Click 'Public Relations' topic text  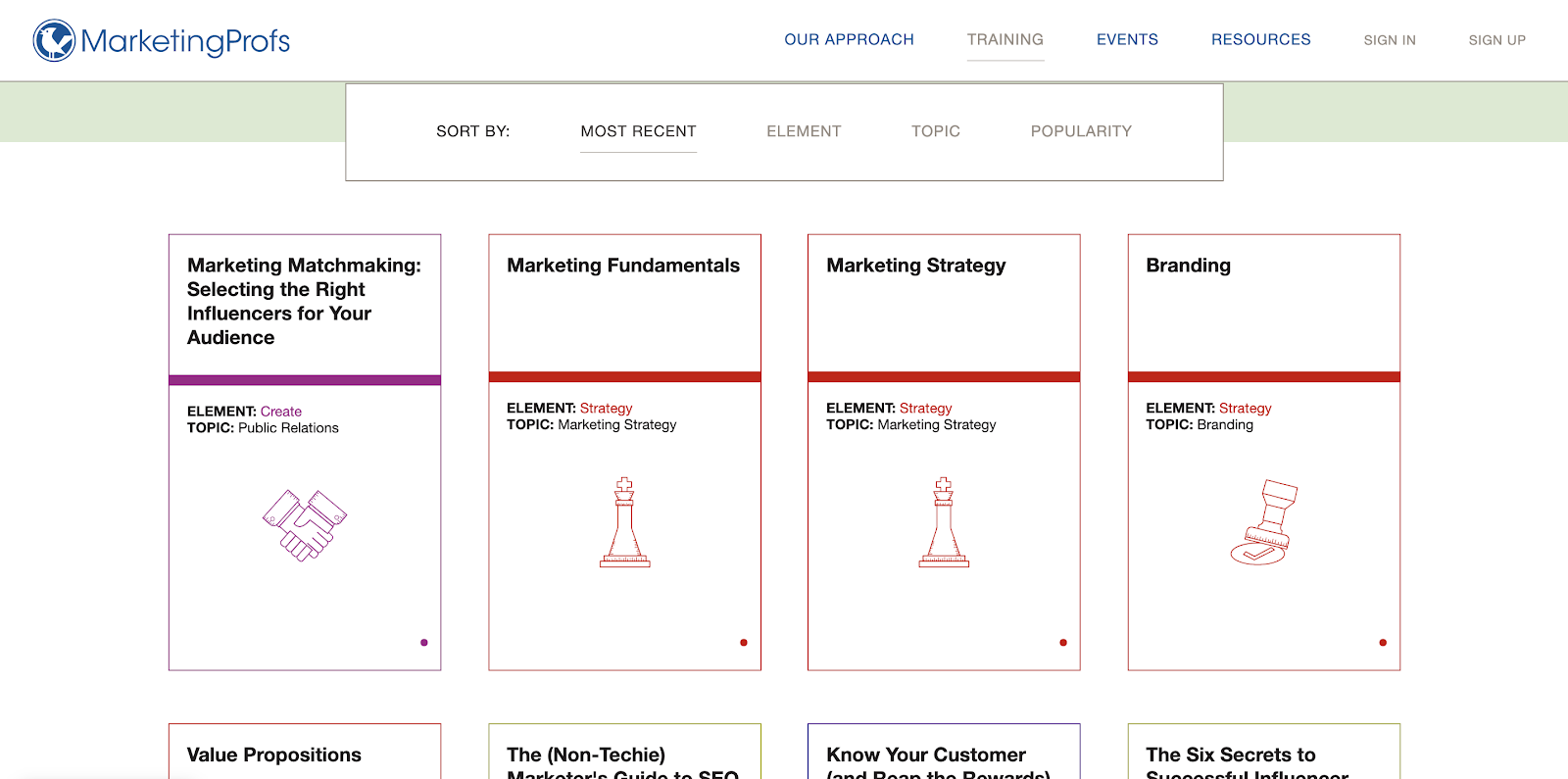(x=288, y=428)
